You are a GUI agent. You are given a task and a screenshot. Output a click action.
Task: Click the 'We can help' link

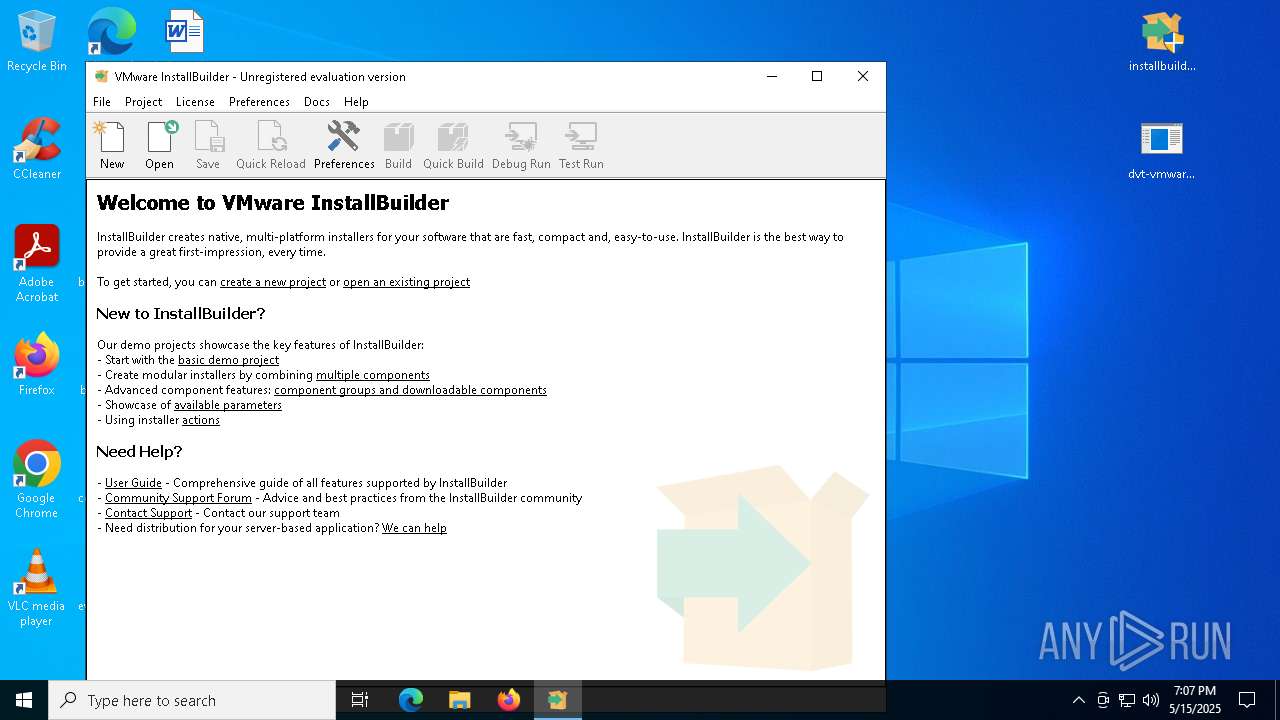coord(414,528)
